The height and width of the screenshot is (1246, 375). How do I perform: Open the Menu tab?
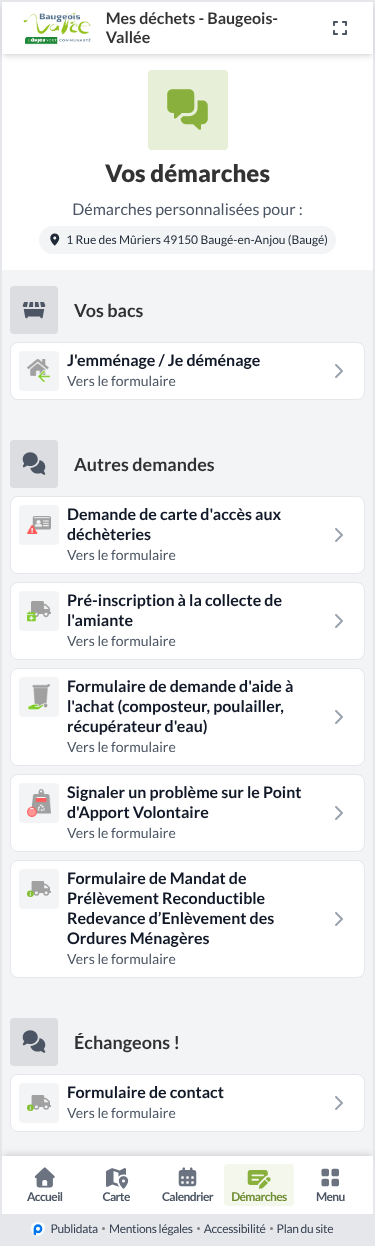tap(330, 1185)
